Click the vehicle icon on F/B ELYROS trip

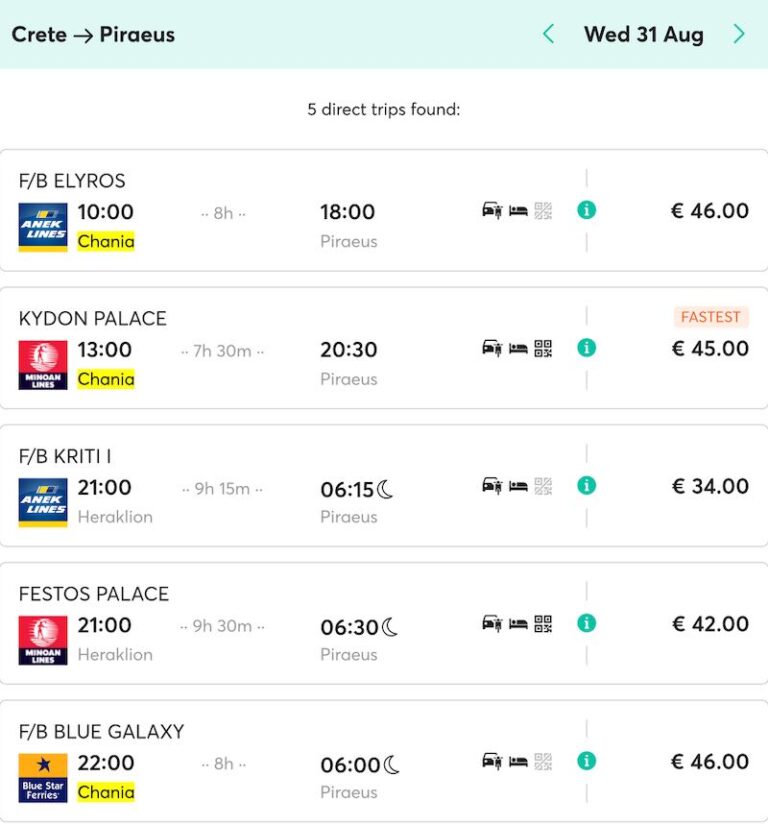pyautogui.click(x=492, y=212)
